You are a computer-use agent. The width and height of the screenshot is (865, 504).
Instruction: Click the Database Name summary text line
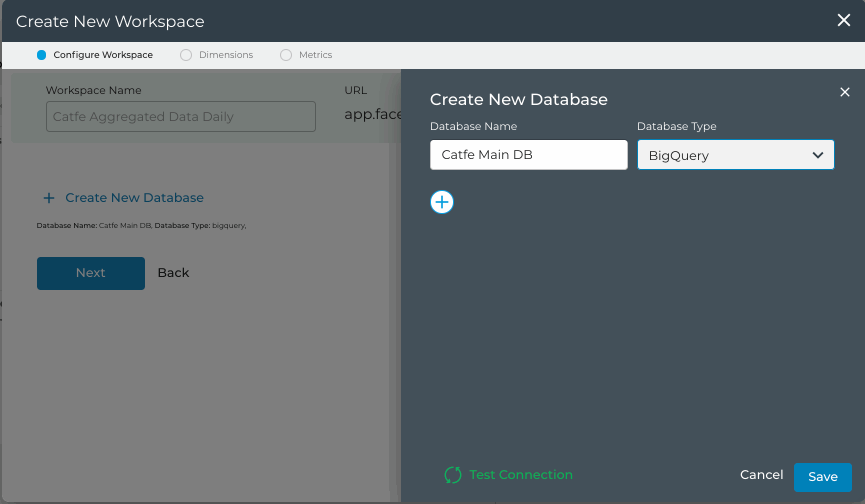141,226
